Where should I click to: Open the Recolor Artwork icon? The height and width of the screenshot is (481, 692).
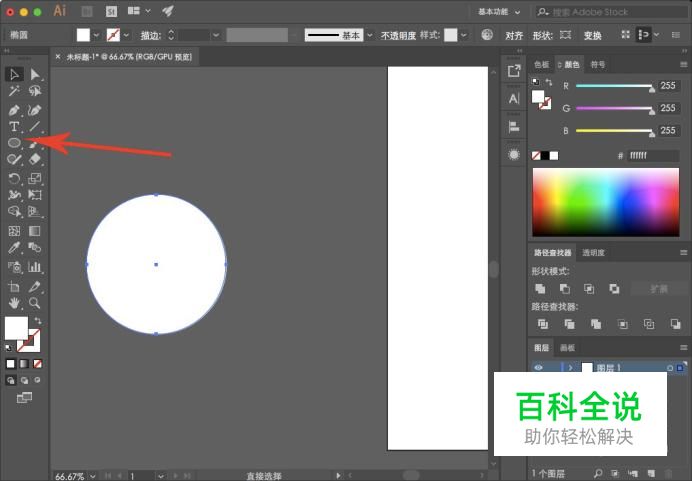[487, 35]
